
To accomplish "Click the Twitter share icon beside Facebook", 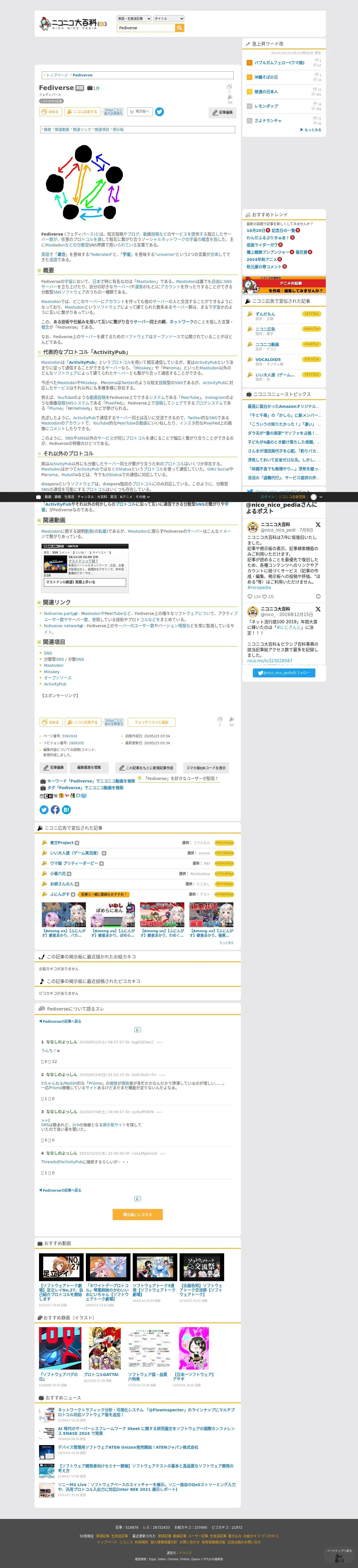I will pos(44,810).
